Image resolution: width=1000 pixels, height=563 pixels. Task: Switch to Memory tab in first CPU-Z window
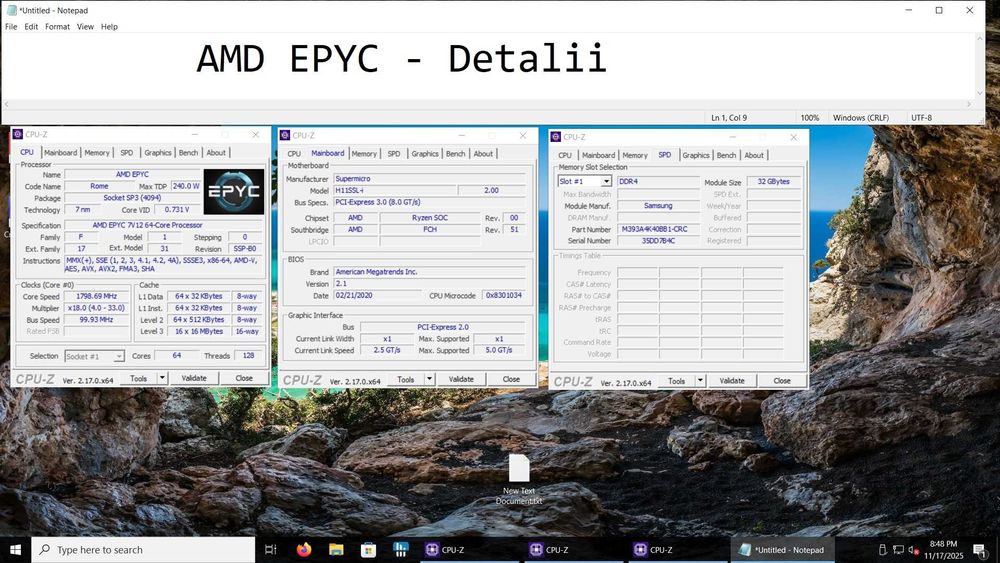97,152
